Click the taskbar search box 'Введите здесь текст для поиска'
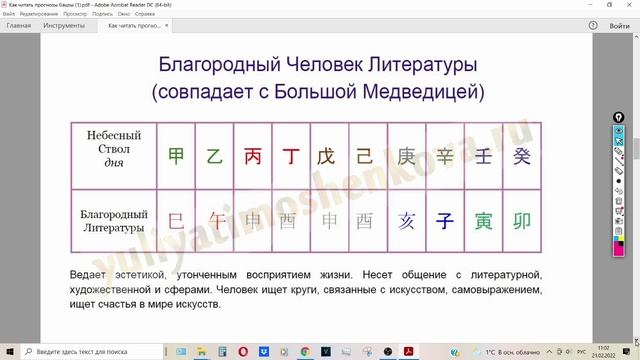This screenshot has width=640, height=360. [x=92, y=351]
